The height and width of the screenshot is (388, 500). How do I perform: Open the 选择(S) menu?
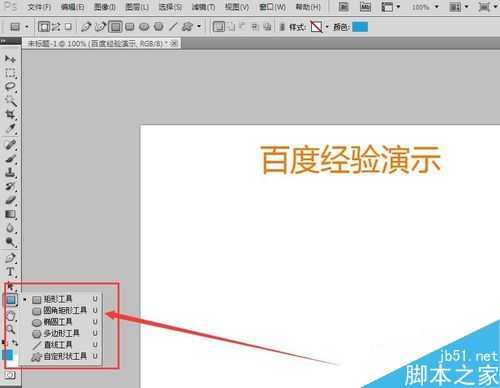[x=170, y=7]
